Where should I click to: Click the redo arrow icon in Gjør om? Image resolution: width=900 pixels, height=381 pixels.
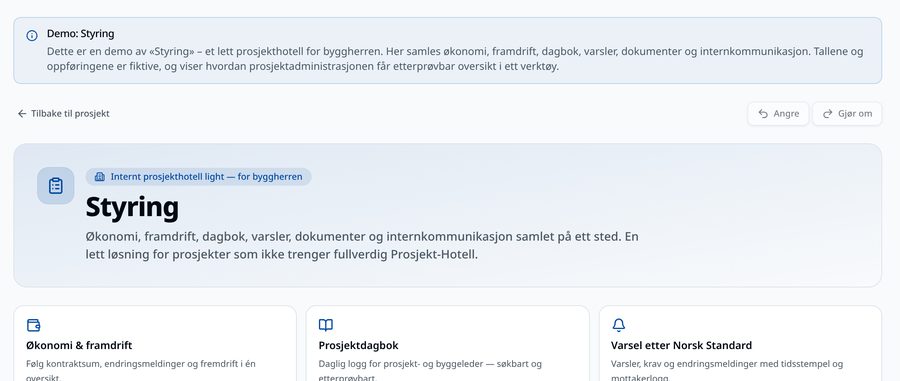[827, 114]
